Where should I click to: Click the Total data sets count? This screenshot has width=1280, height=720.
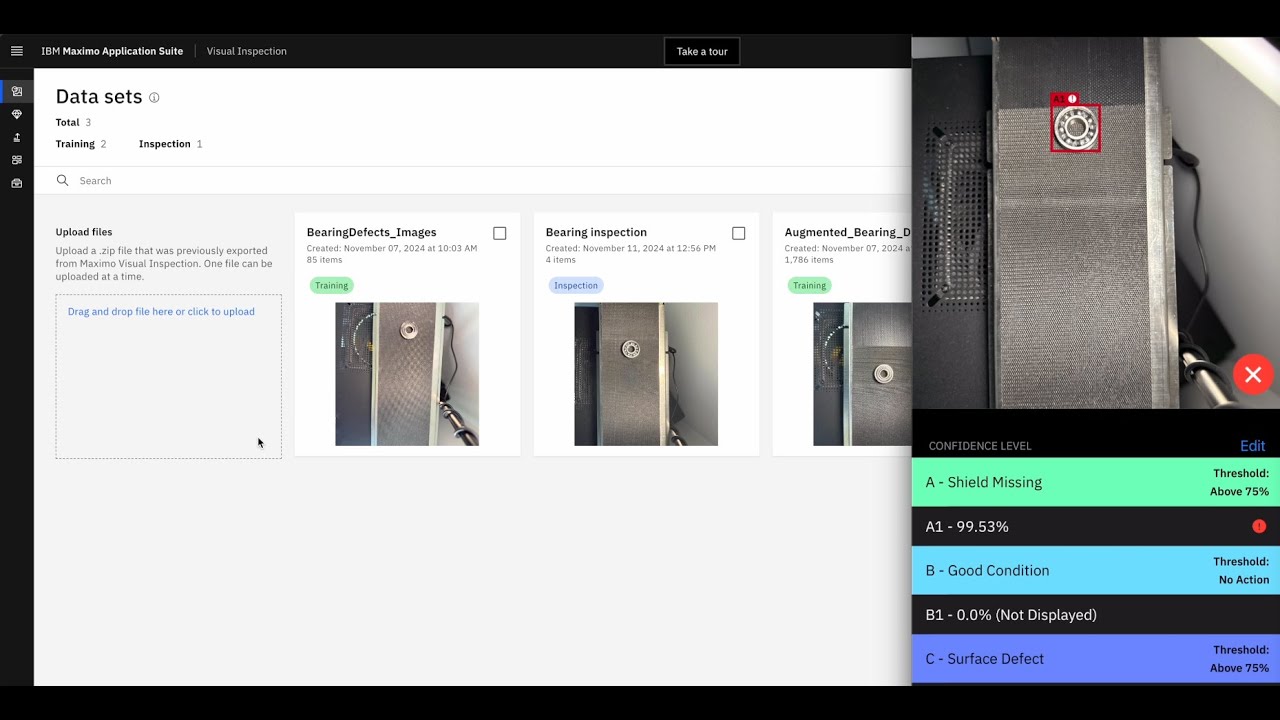[x=73, y=122]
